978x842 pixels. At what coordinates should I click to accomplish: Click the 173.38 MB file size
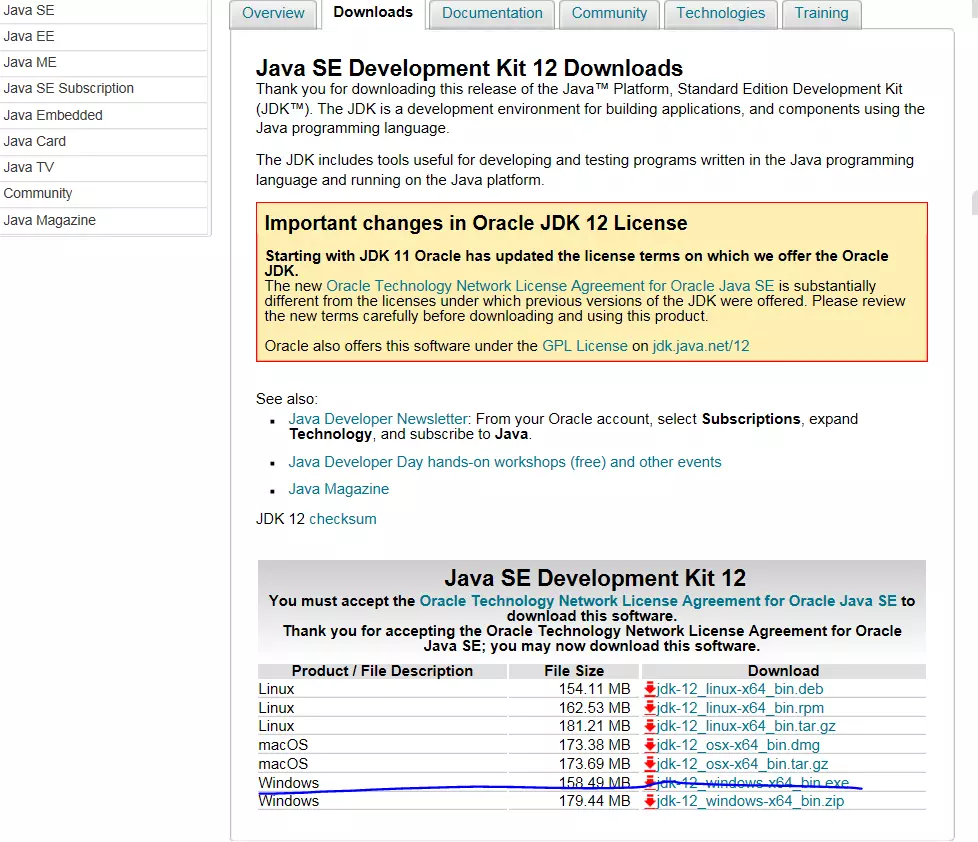594,745
